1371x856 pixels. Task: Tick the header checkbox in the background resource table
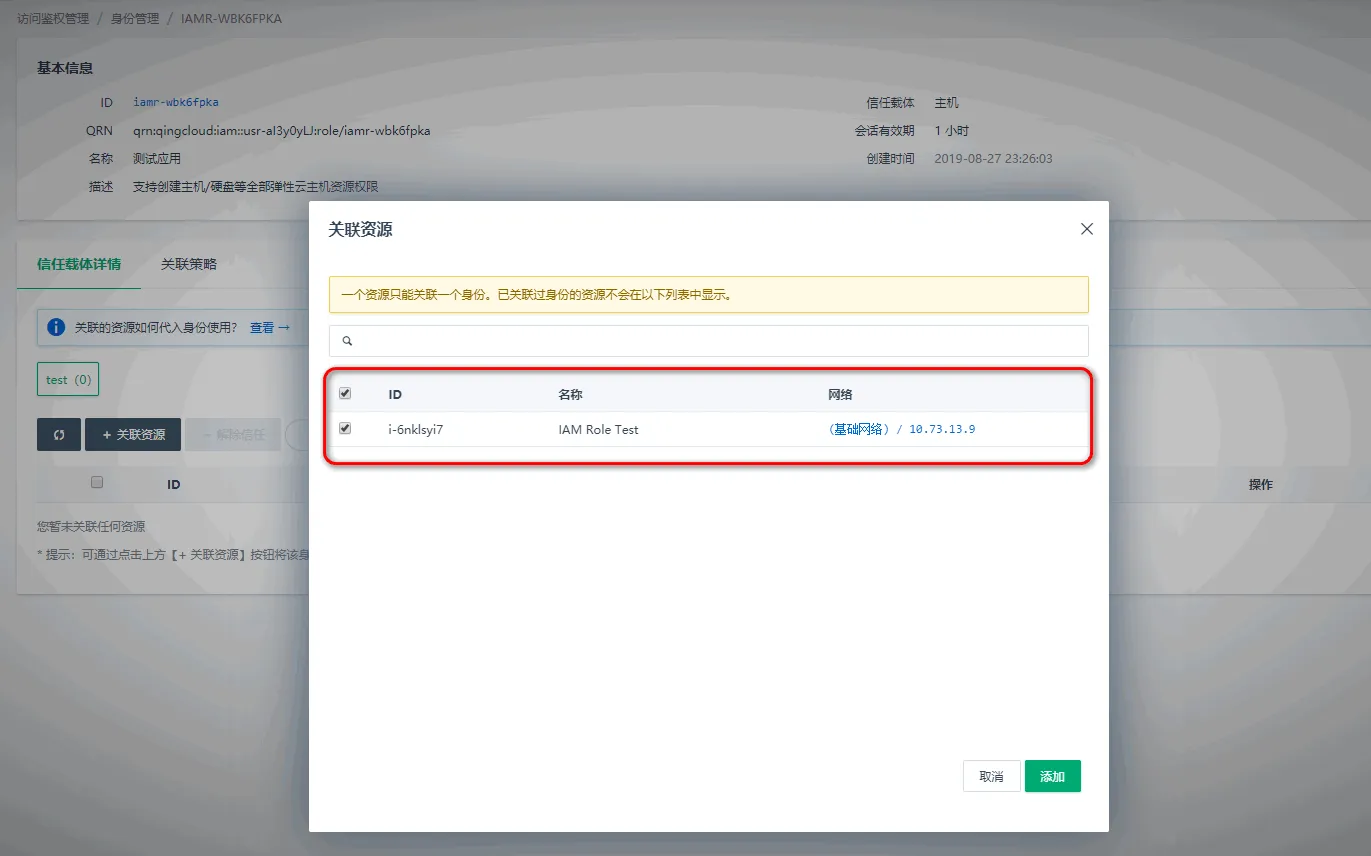97,482
